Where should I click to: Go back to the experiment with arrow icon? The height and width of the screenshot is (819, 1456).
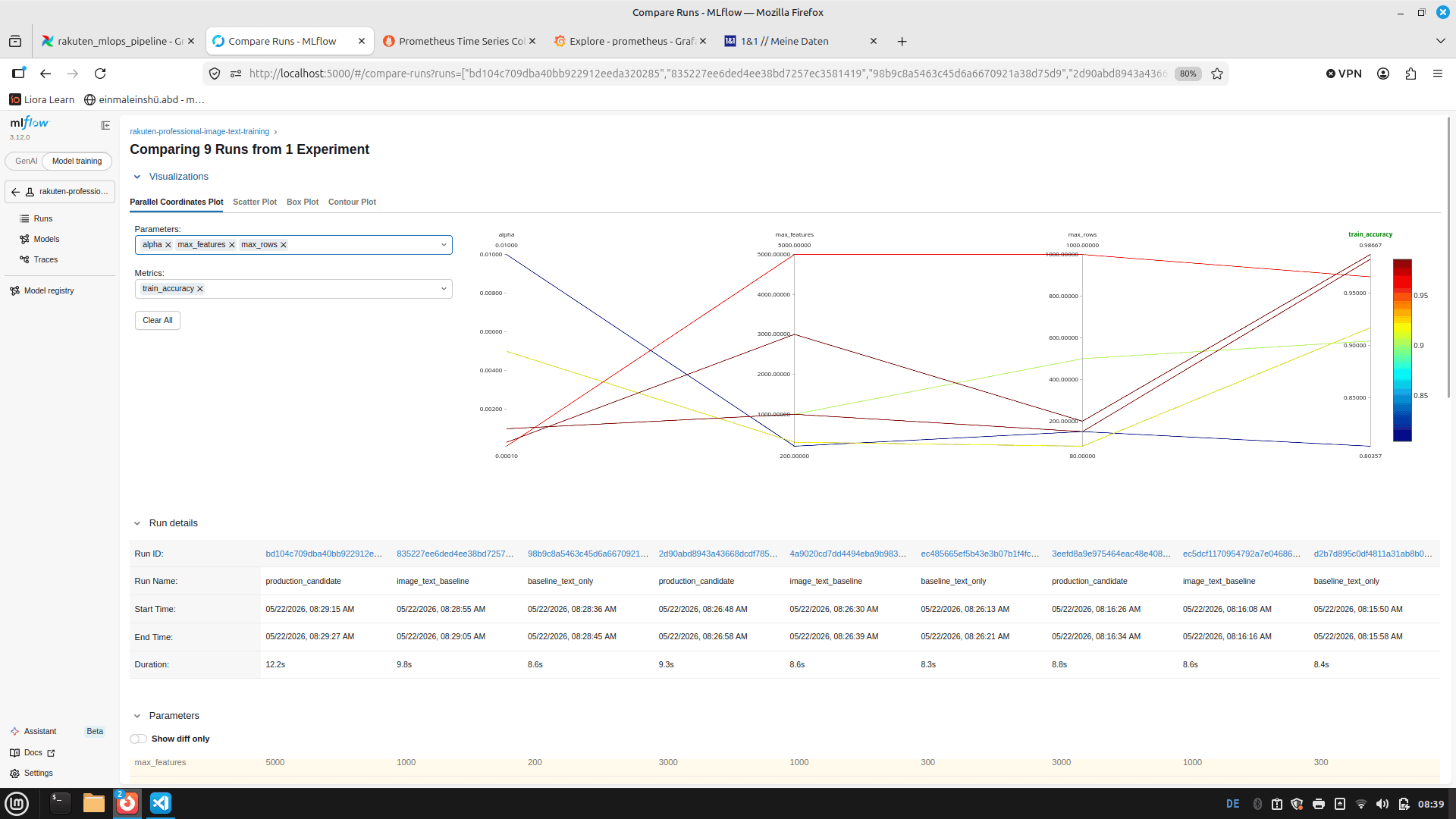point(15,192)
